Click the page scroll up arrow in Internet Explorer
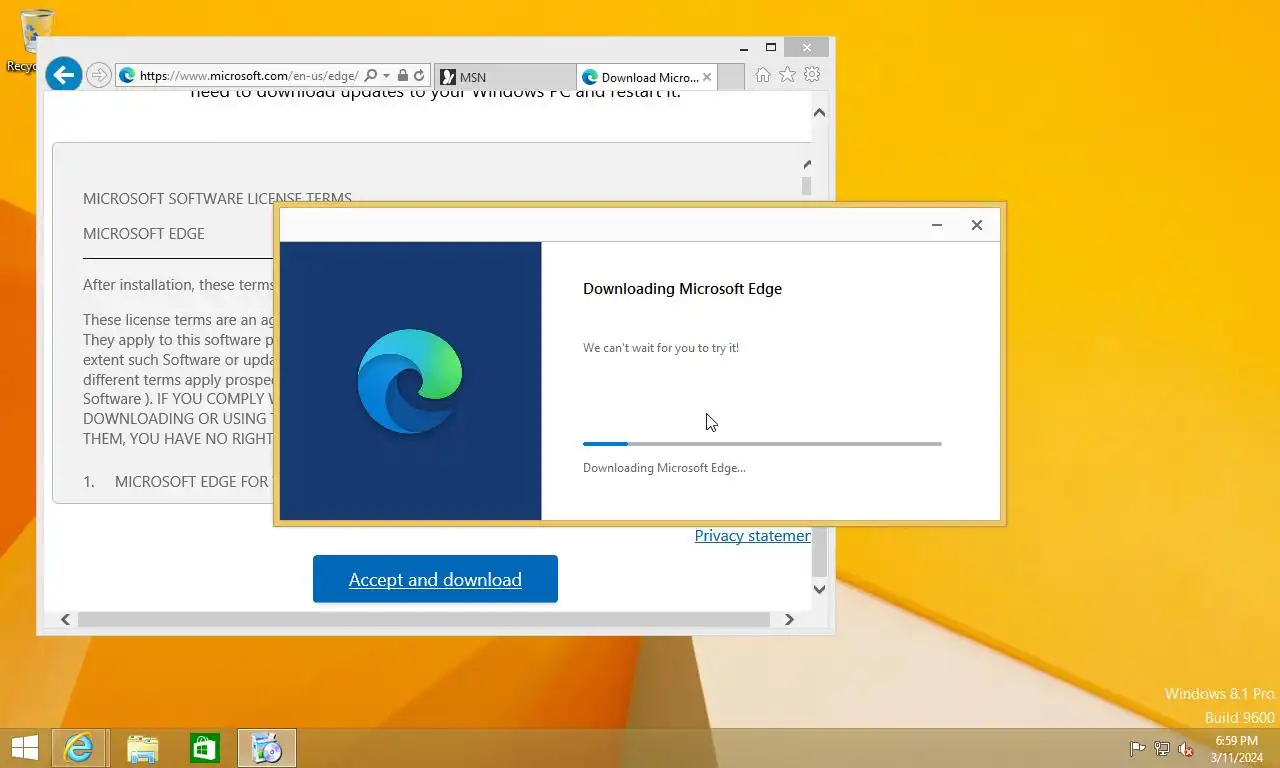Image resolution: width=1280 pixels, height=768 pixels. (x=819, y=113)
